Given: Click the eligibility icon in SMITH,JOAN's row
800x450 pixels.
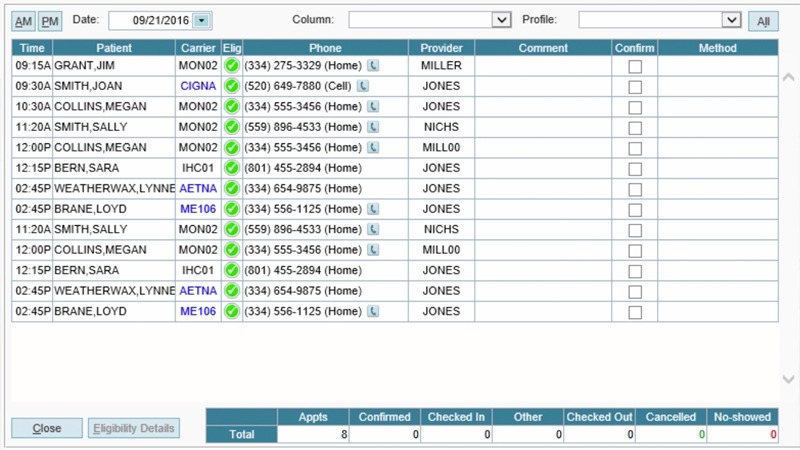Looking at the screenshot, I should (x=232, y=86).
